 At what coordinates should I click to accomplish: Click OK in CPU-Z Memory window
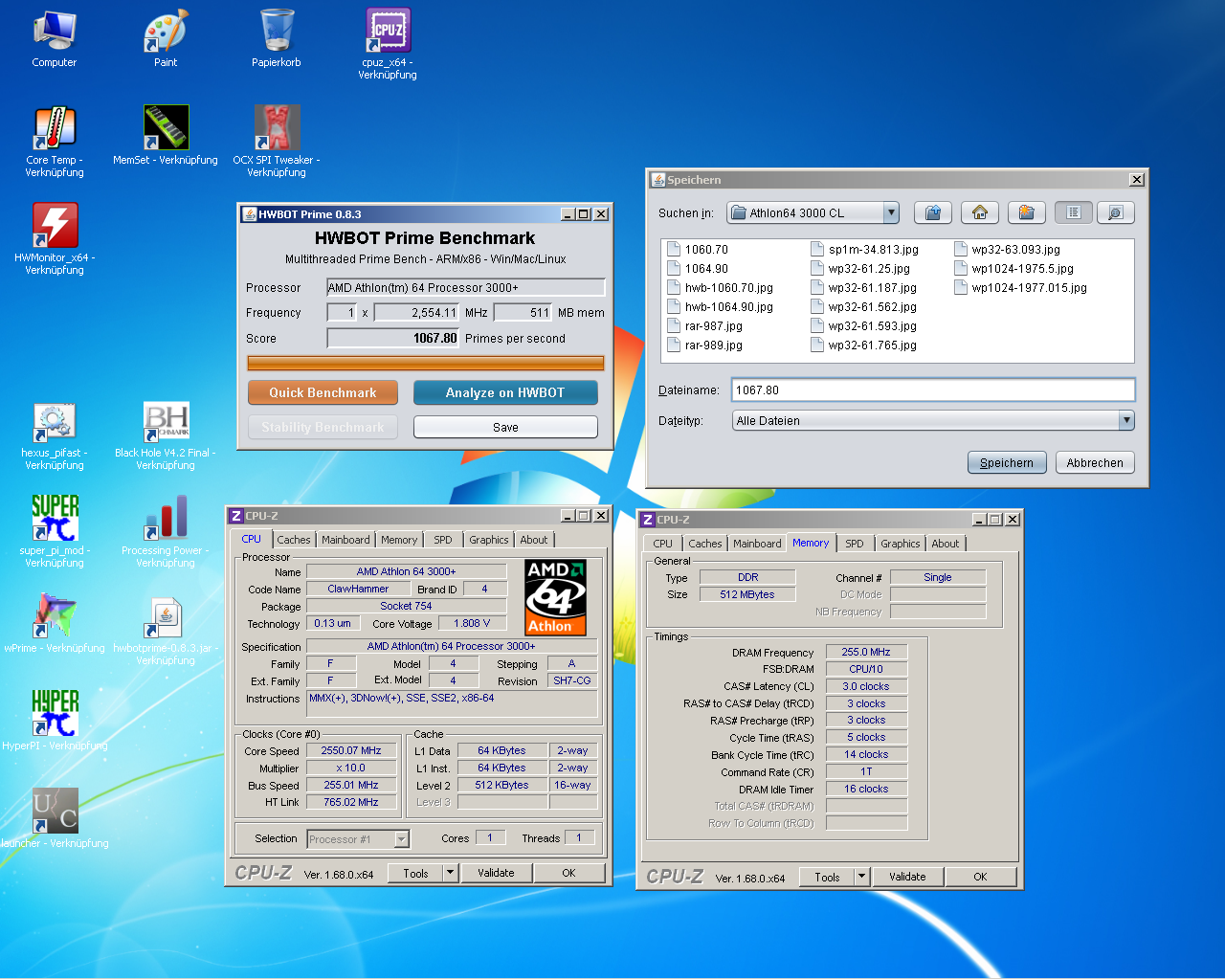[x=980, y=877]
